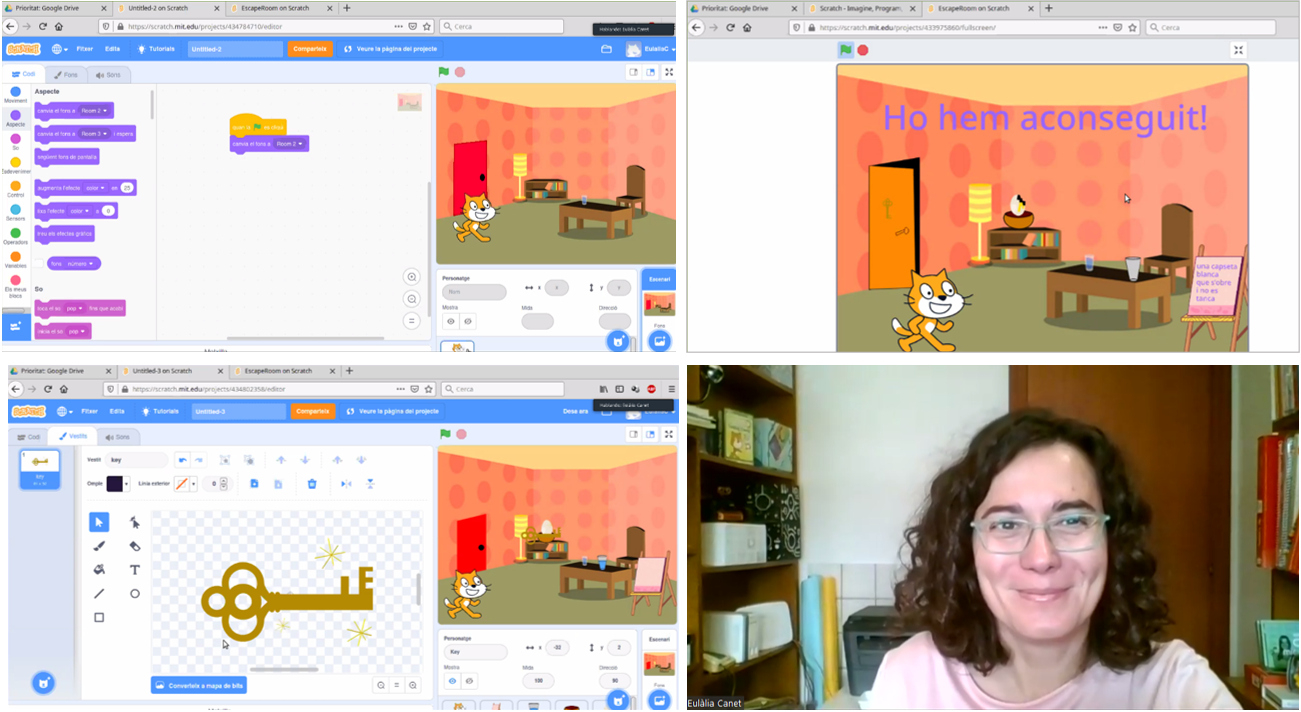The height and width of the screenshot is (712, 1301).
Task: Open the Edita menu in Untitled-3
Action: [x=117, y=411]
